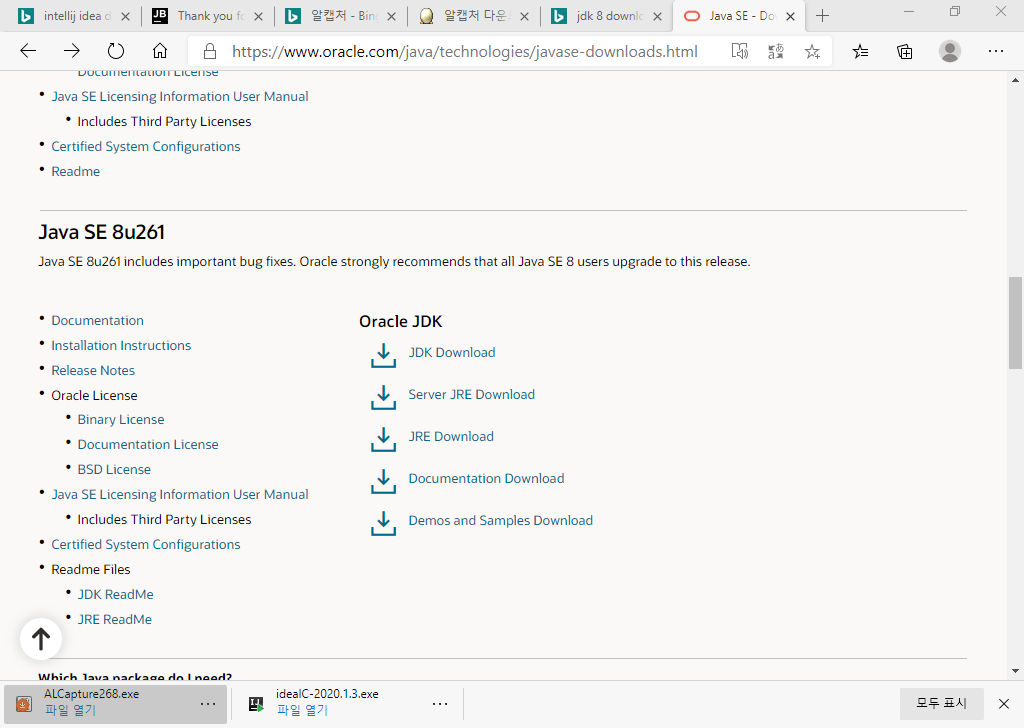Click the idealC-2020.1.3.exe file icon
Viewport: 1024px width, 728px height.
click(256, 704)
